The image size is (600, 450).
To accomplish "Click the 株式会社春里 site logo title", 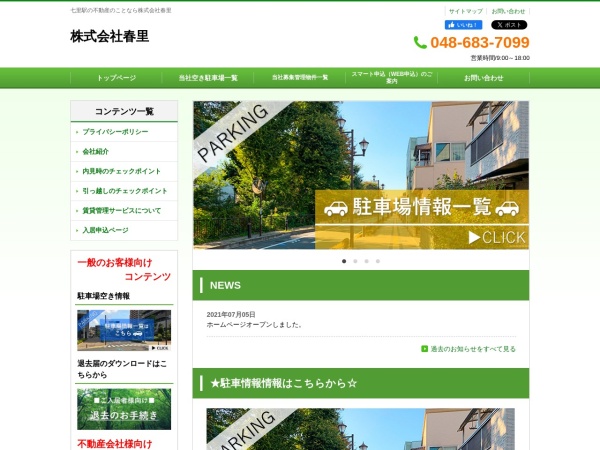I will click(x=109, y=36).
